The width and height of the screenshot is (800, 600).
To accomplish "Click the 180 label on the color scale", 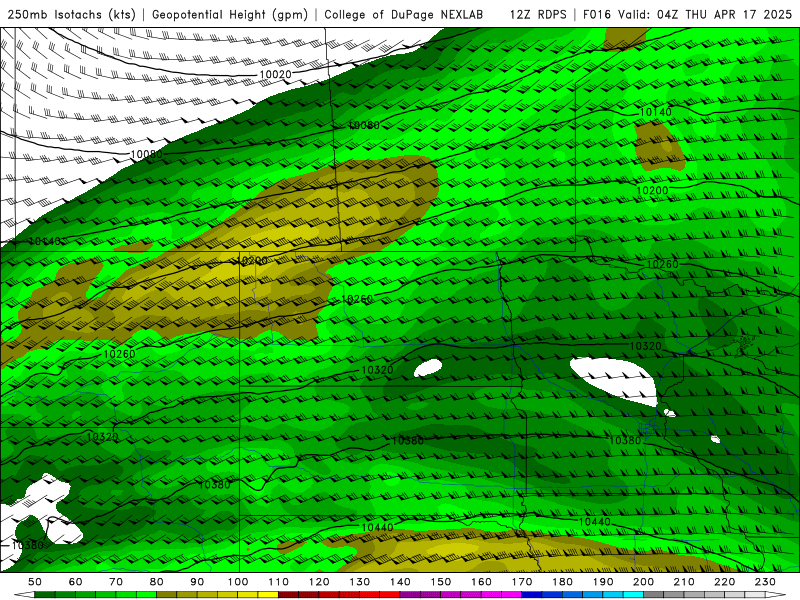I will tap(562, 582).
